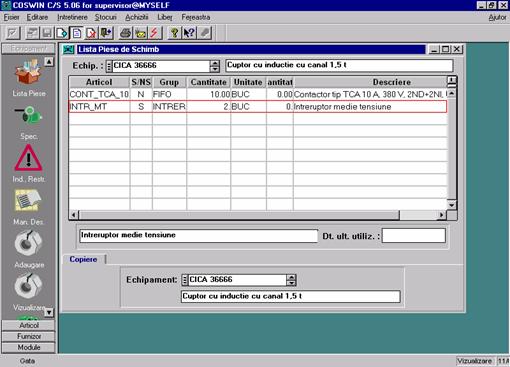The width and height of the screenshot is (510, 367).
Task: Open the Ajutor menu
Action: 497,17
